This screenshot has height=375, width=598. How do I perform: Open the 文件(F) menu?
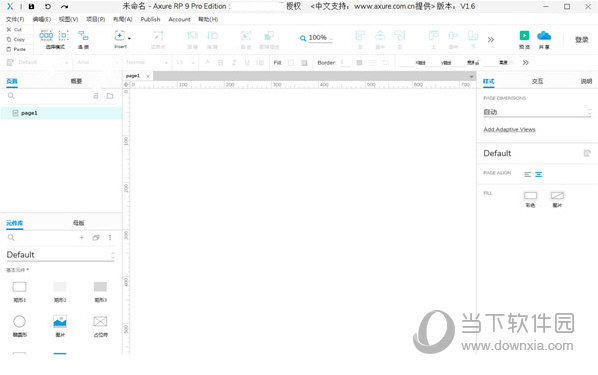[x=15, y=19]
